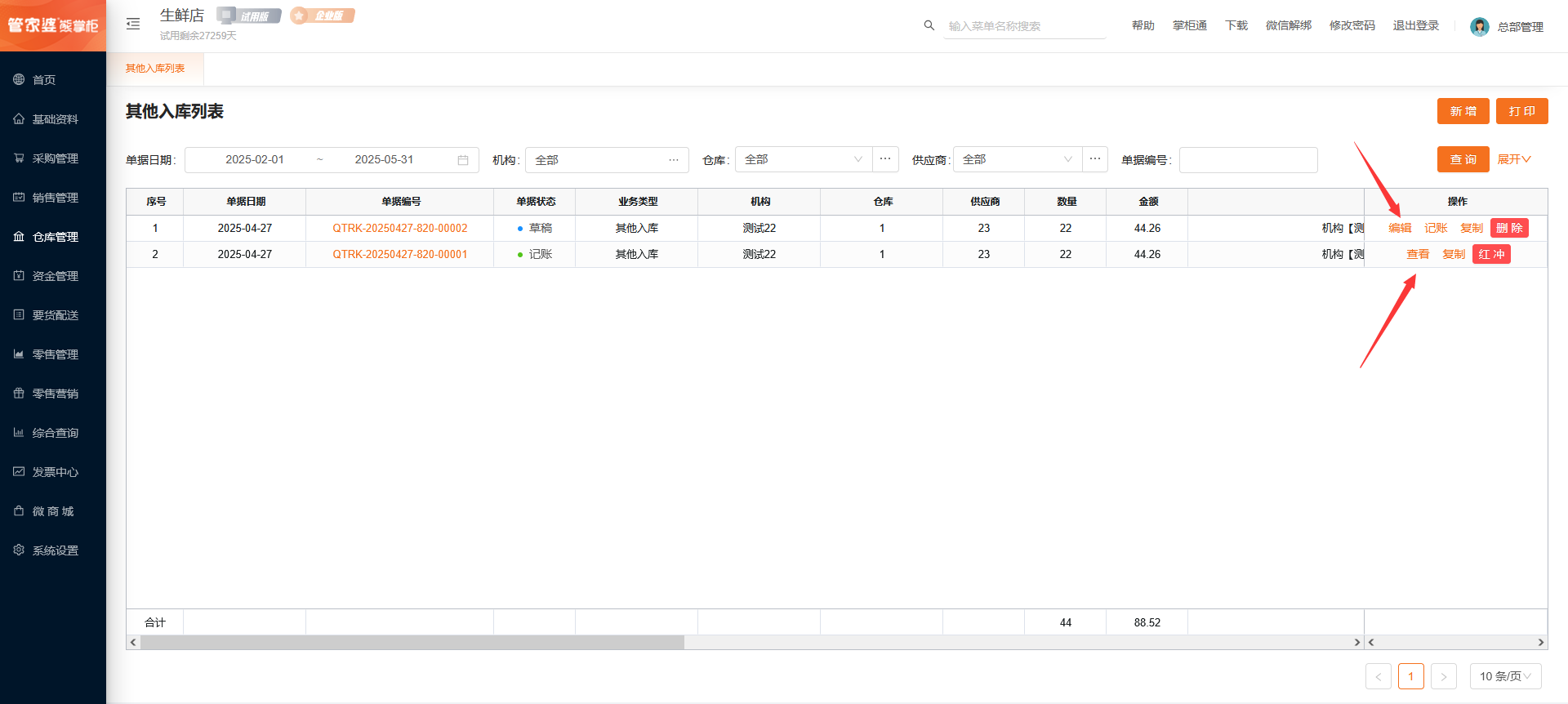The image size is (1568, 704).
Task: Go to next page arrow
Action: 1444,676
